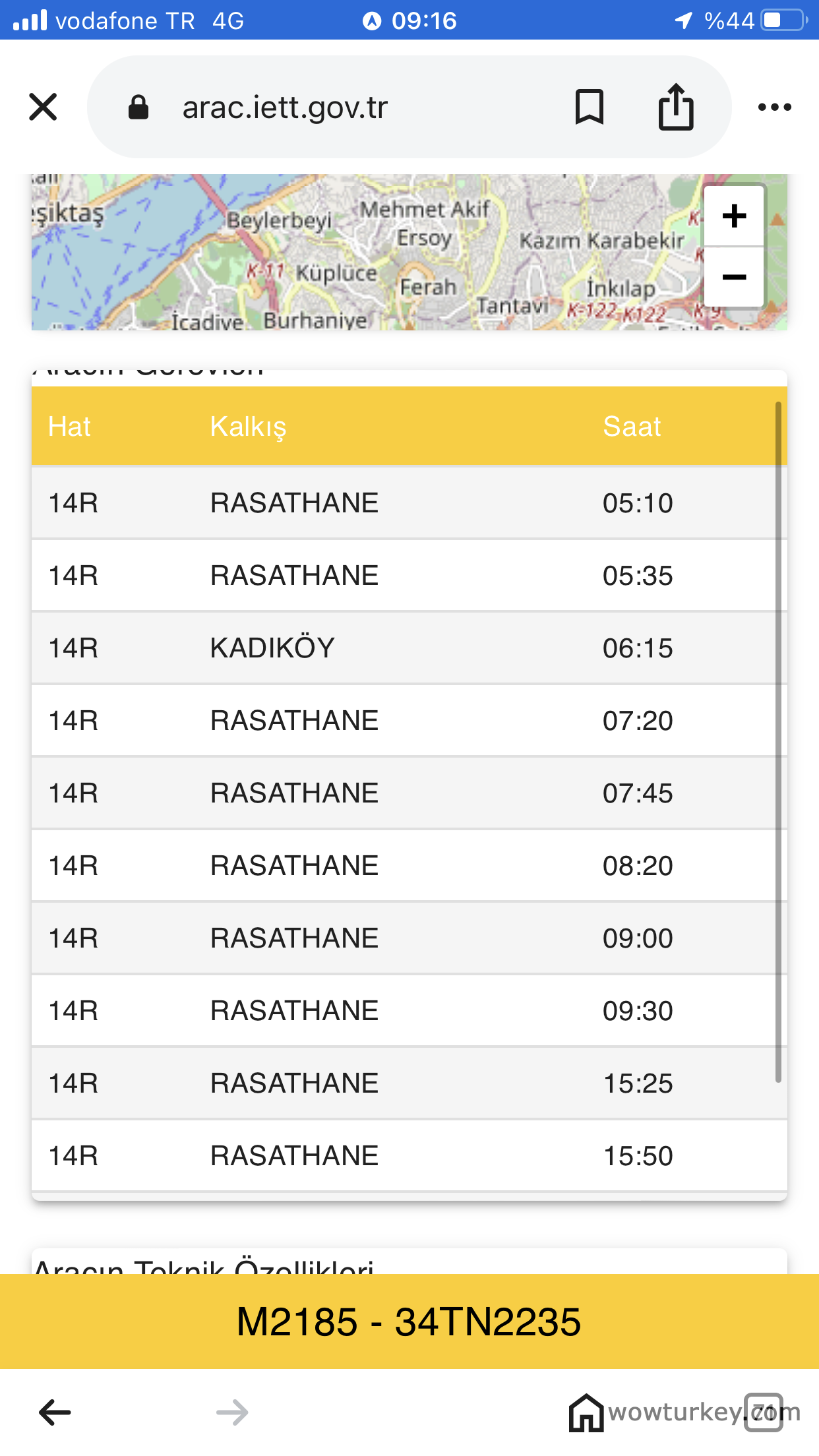
Task: Go back with the left arrow
Action: click(55, 1412)
